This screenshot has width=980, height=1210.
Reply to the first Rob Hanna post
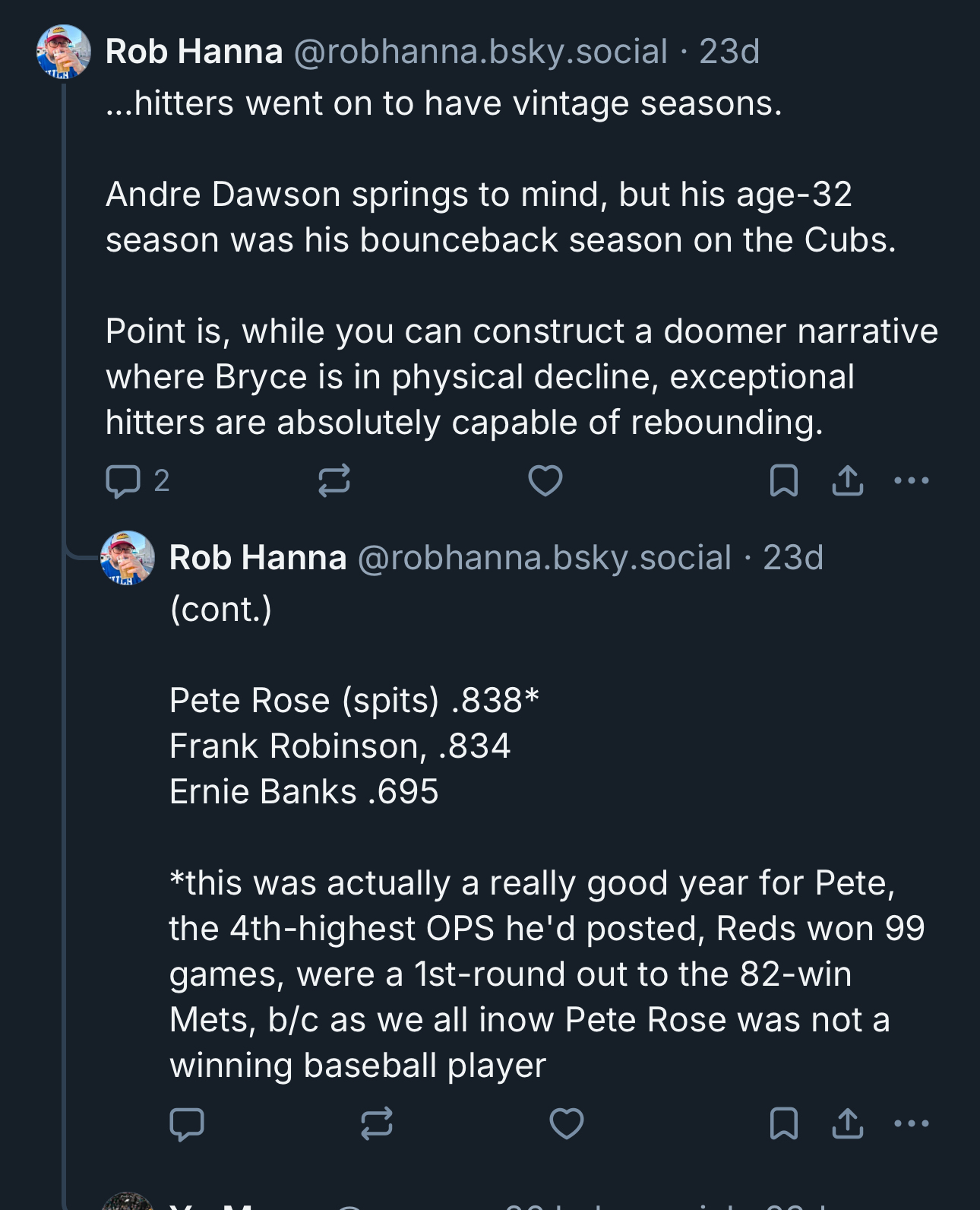point(123,481)
